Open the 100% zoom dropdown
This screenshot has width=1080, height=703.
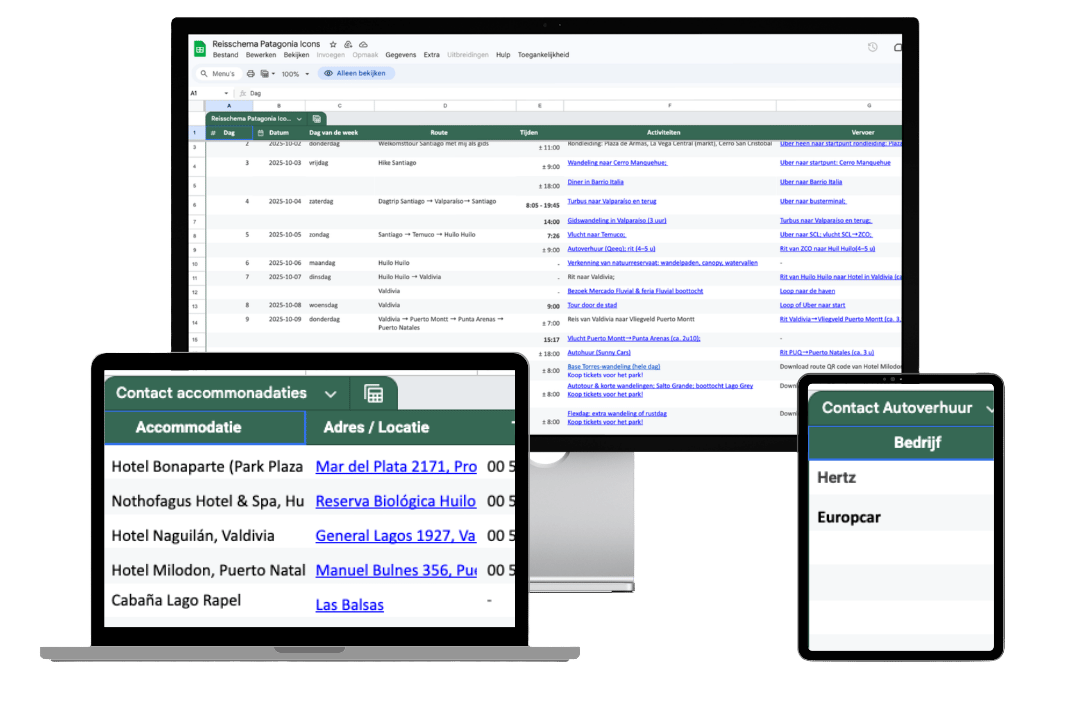pos(295,74)
